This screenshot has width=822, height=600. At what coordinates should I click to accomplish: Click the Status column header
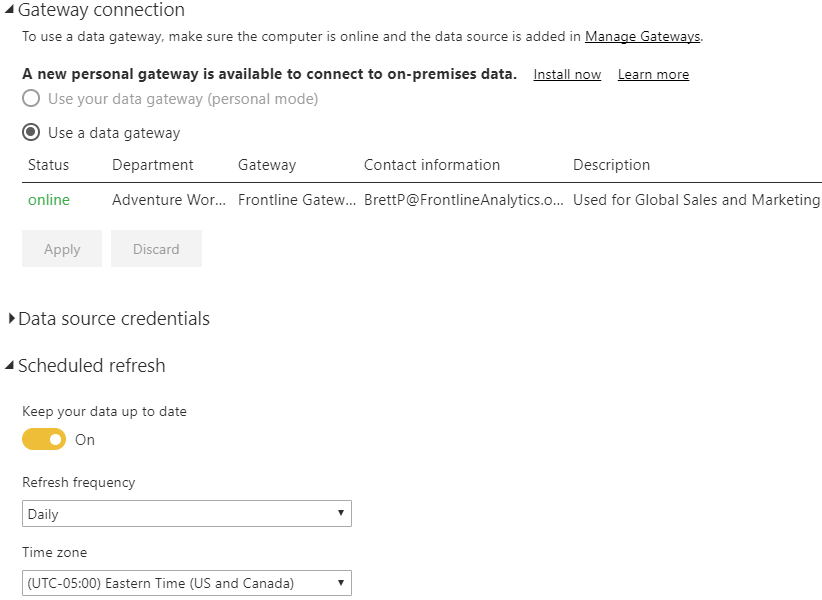click(48, 165)
